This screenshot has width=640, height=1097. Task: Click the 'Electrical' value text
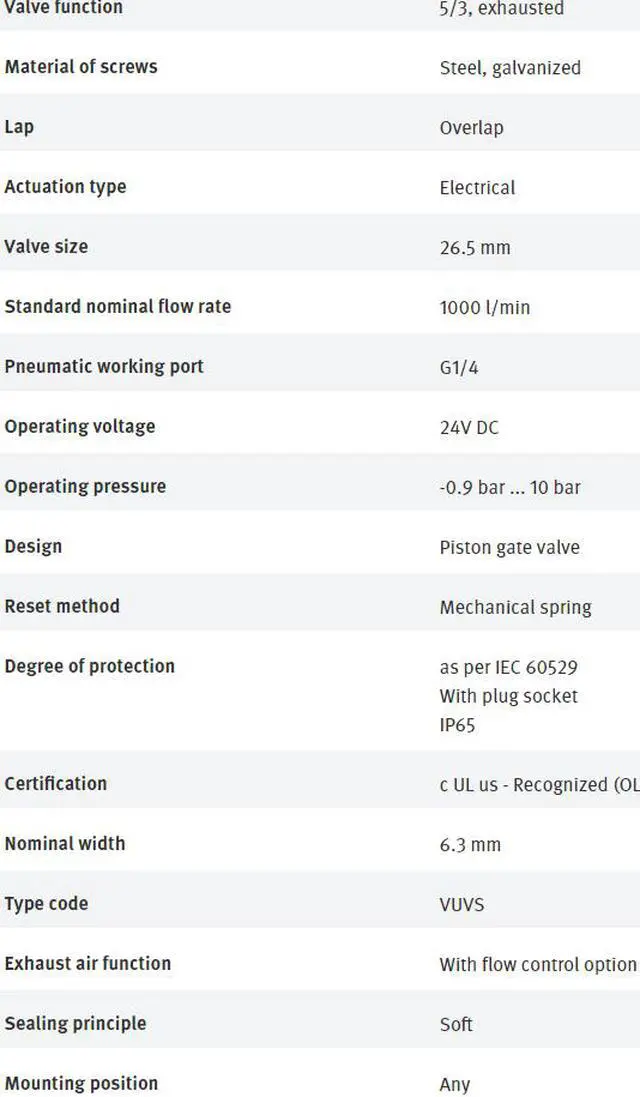coord(477,188)
